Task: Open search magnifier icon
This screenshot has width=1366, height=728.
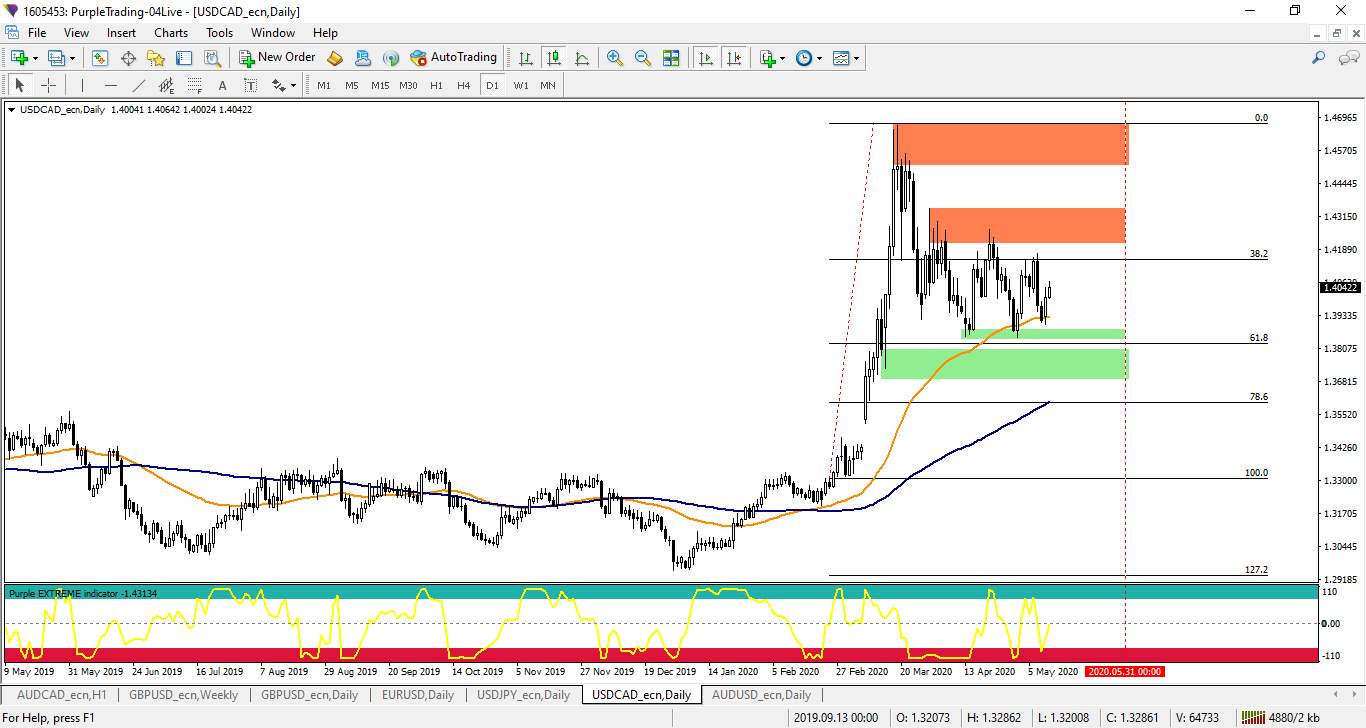Action: click(x=1319, y=58)
